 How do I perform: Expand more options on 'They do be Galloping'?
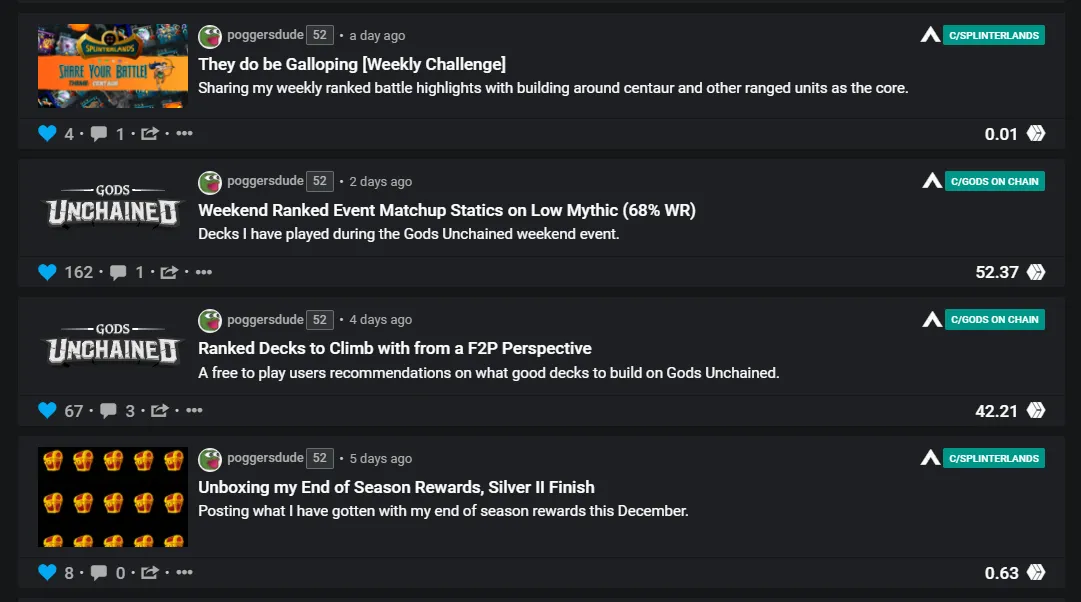184,133
